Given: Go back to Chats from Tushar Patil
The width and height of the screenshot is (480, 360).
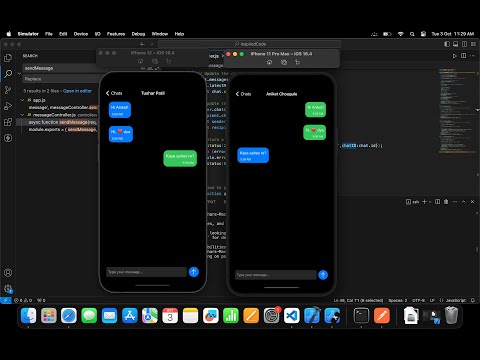Looking at the screenshot, I should click(114, 93).
